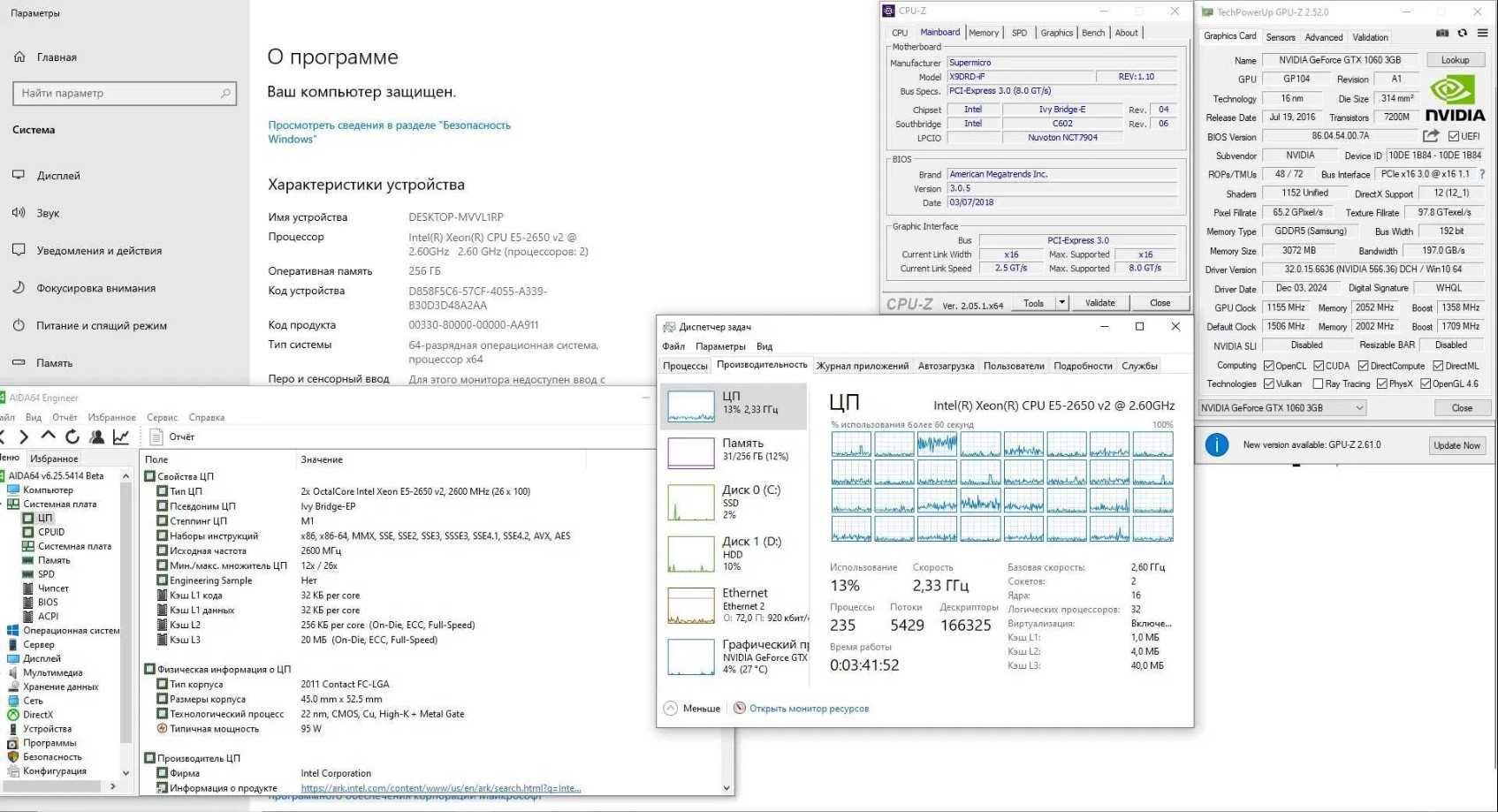1498x812 pixels.
Task: Toggle the OpenCL checkbox in GPU-Z
Action: tap(1269, 366)
